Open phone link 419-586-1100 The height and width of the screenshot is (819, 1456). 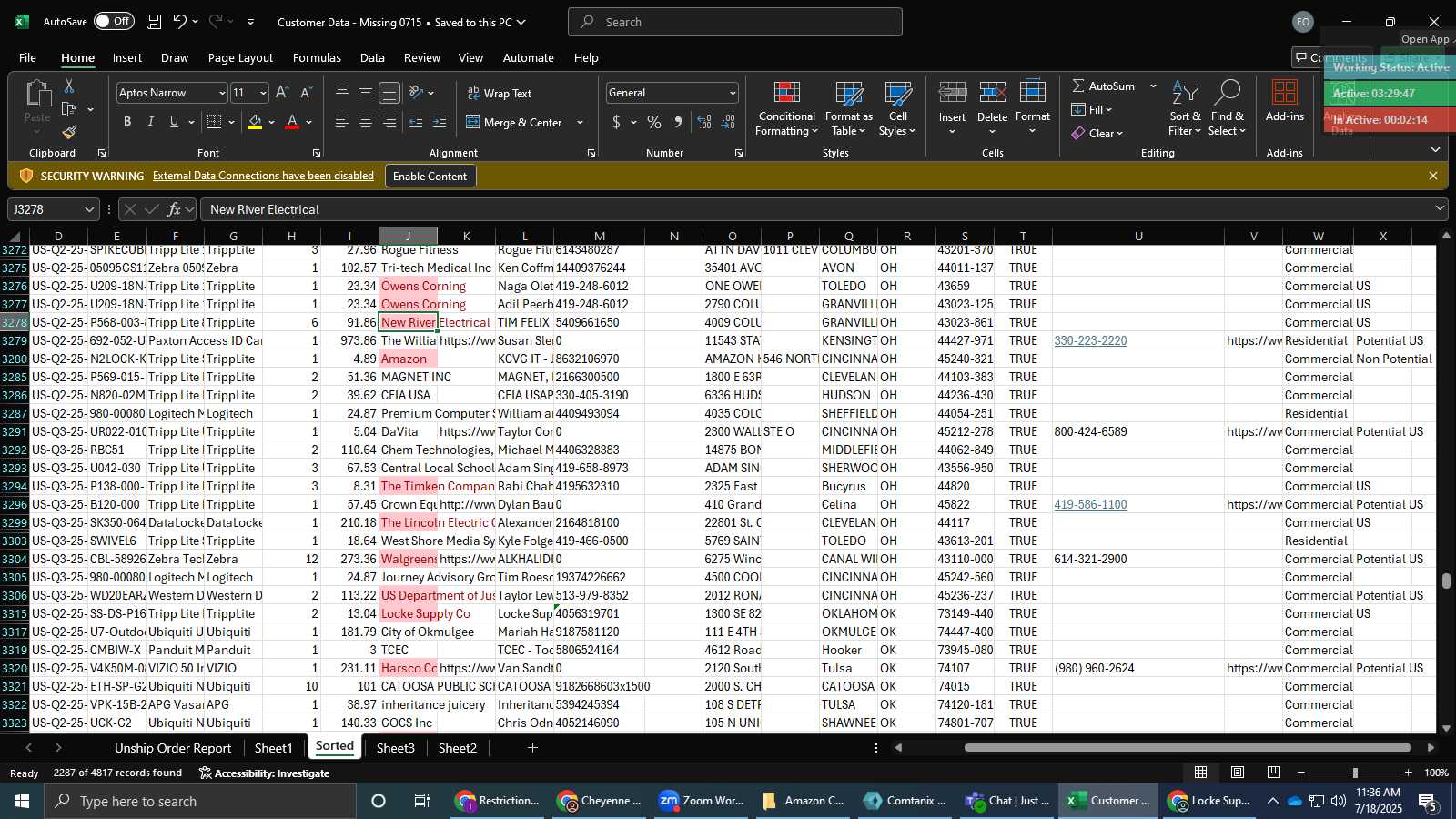tap(1090, 504)
